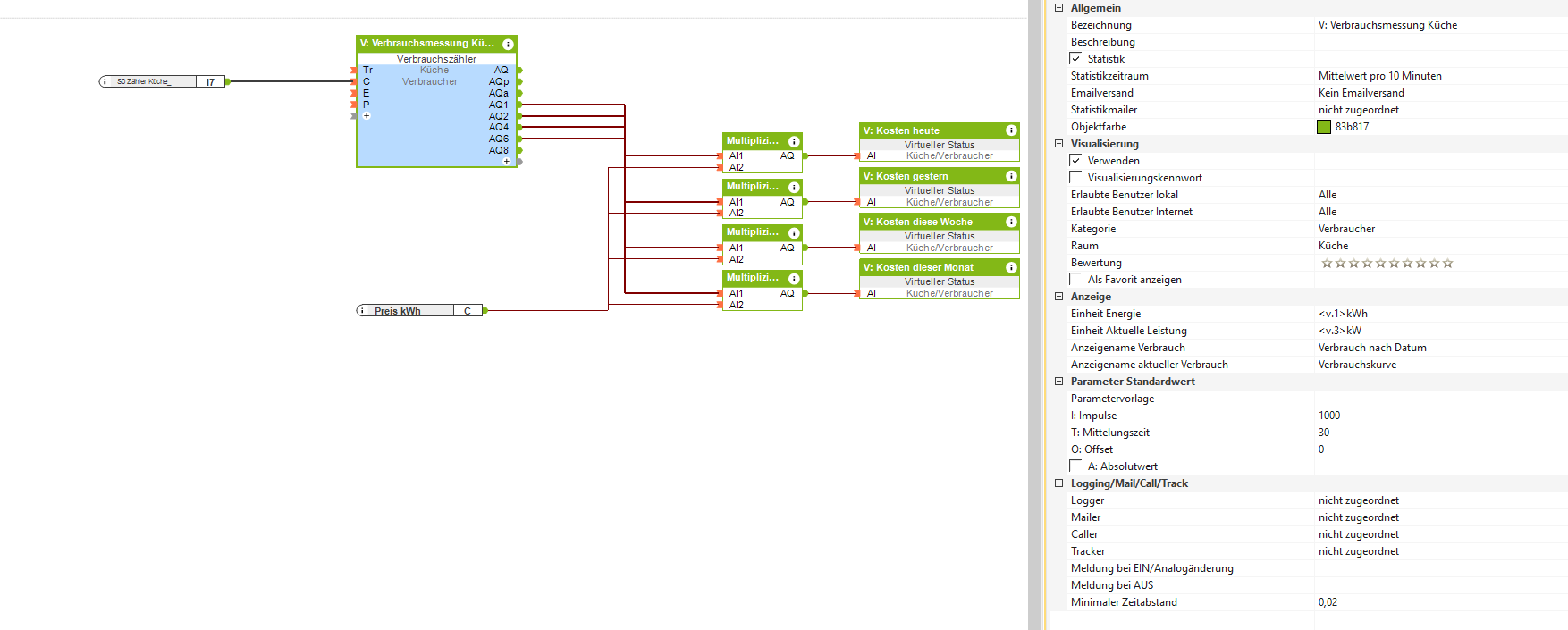Image resolution: width=1568 pixels, height=630 pixels.
Task: Click the first Bewertung star
Action: point(1327,263)
